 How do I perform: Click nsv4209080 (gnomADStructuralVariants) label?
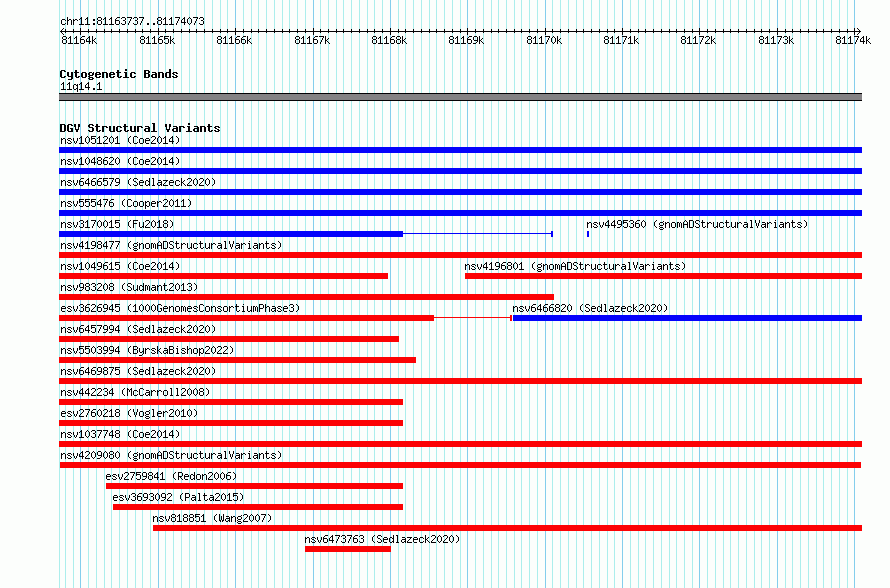click(171, 455)
